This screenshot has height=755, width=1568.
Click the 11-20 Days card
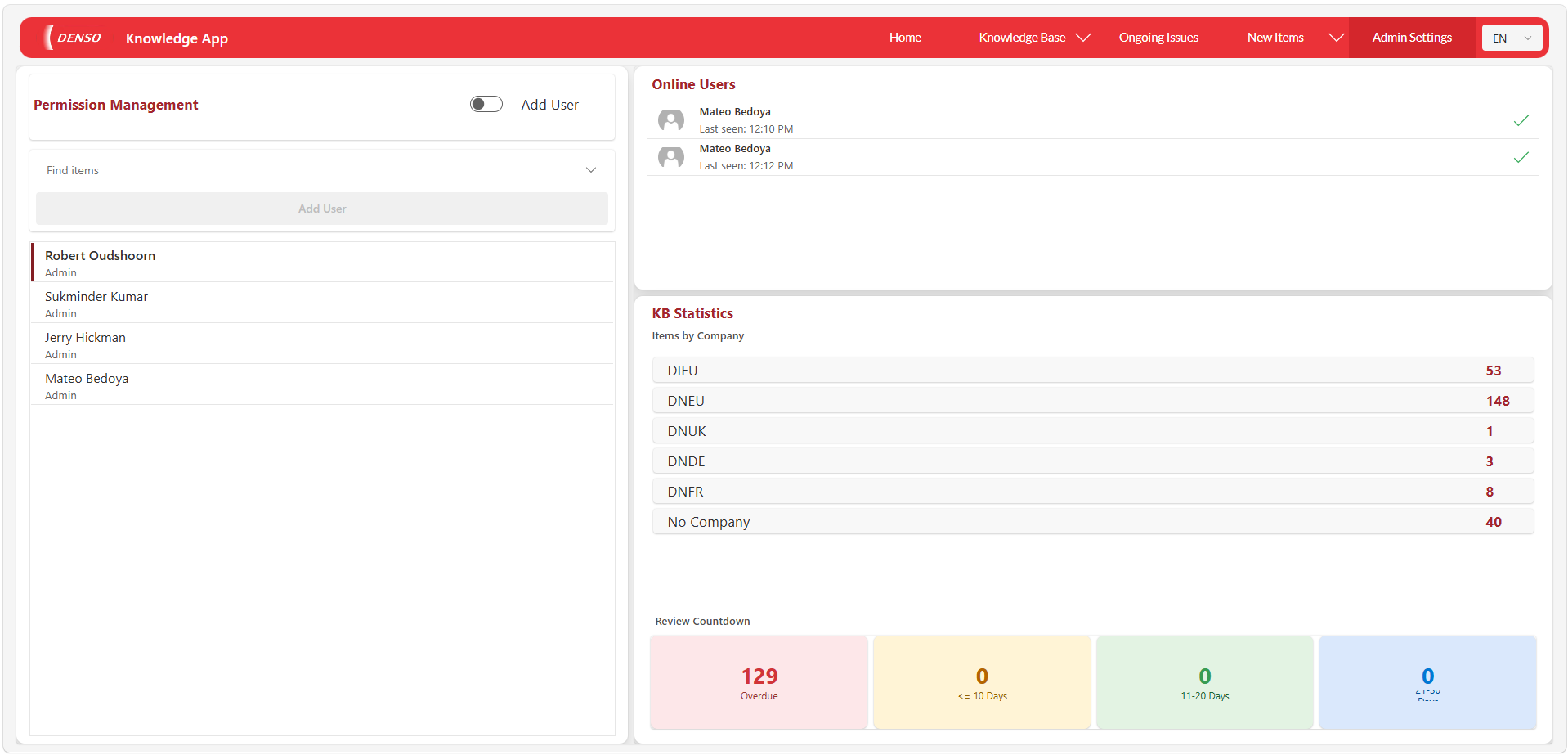(x=1205, y=682)
